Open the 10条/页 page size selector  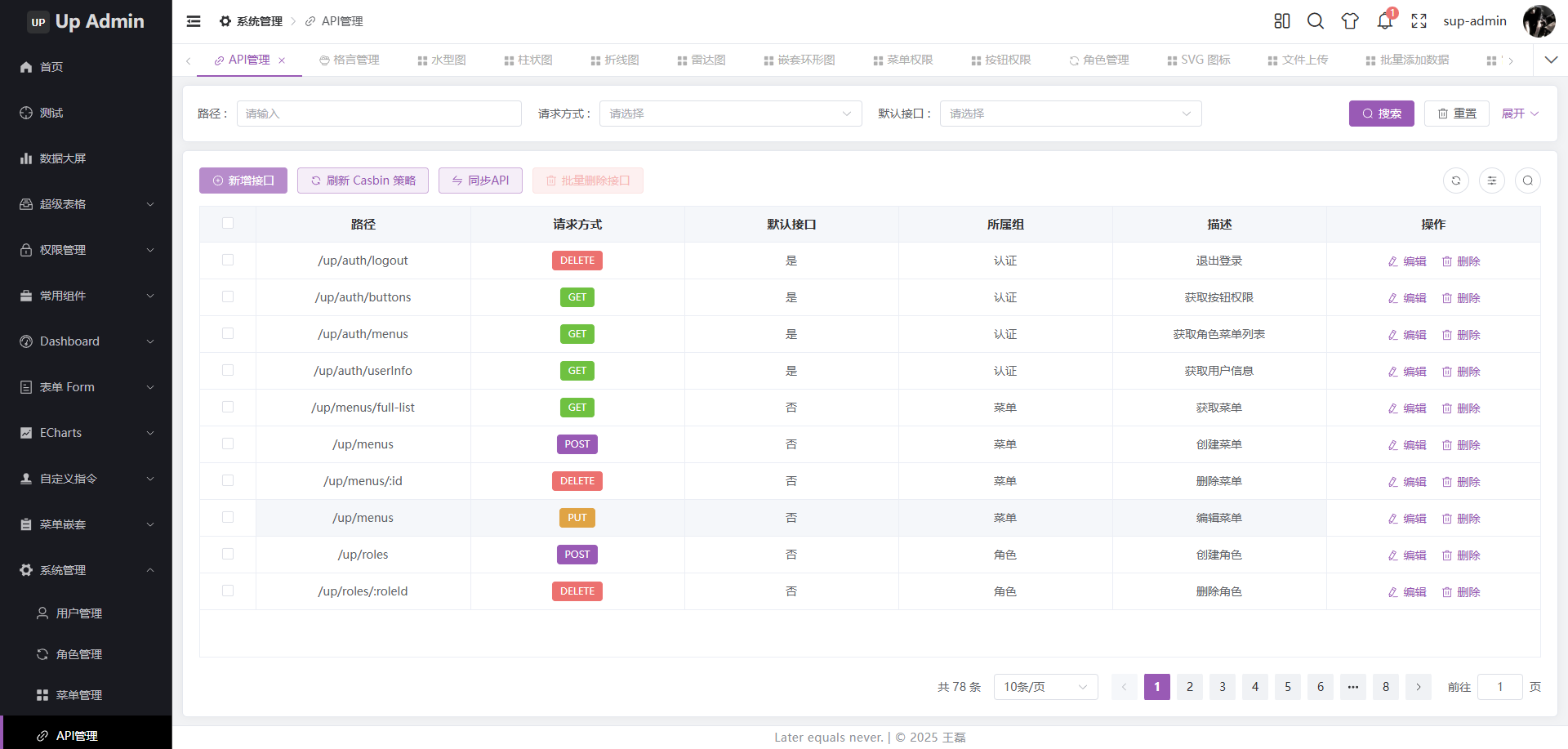point(1045,687)
